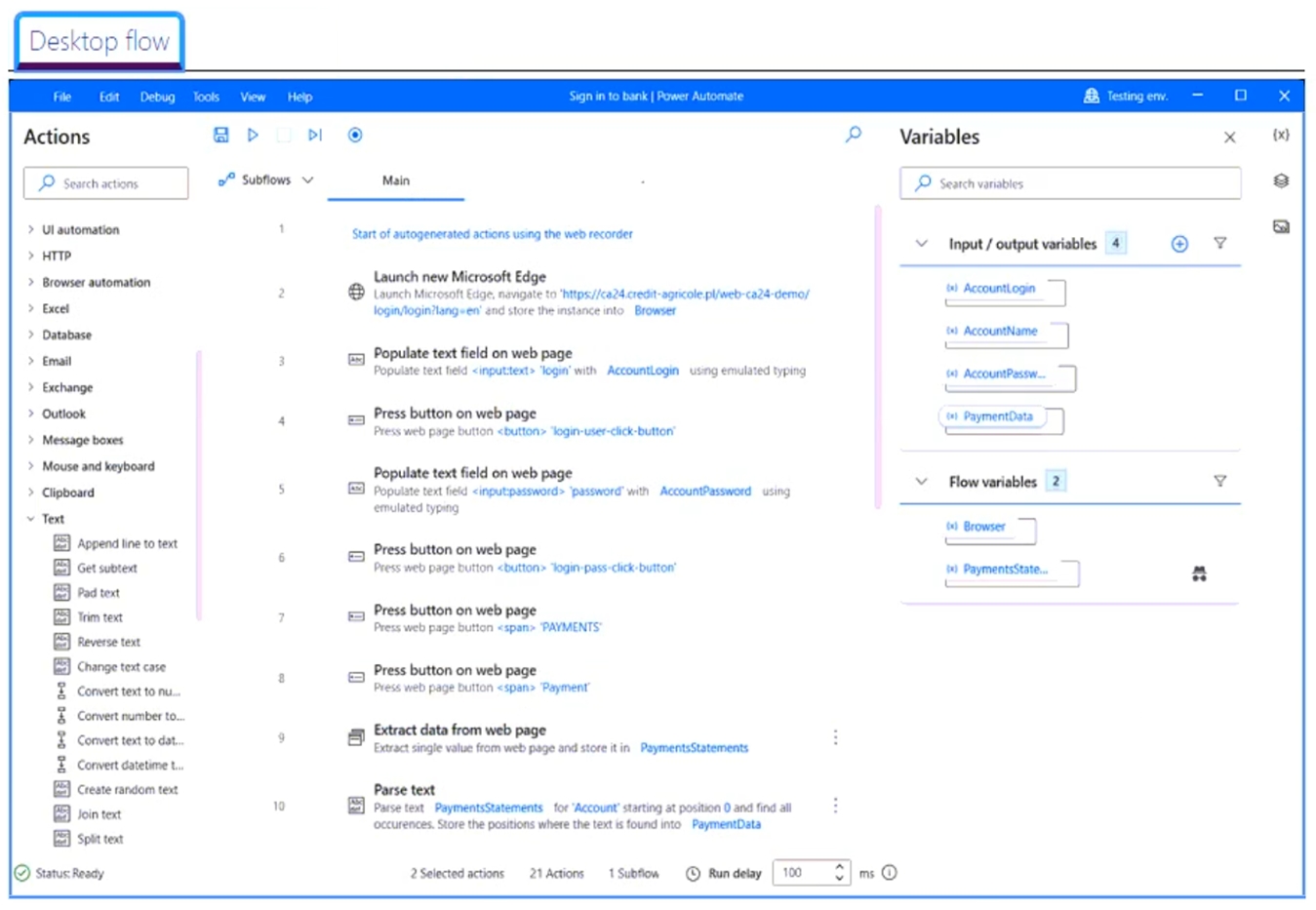The width and height of the screenshot is (1316, 910).
Task: Click the Search variables field
Action: 1070,183
